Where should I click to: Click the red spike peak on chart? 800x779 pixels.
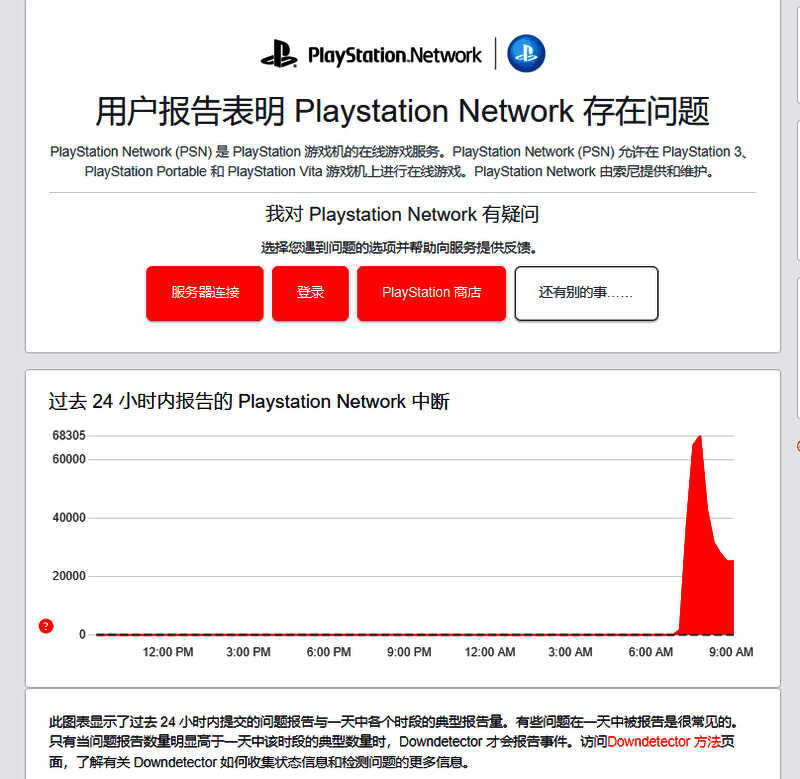[698, 440]
